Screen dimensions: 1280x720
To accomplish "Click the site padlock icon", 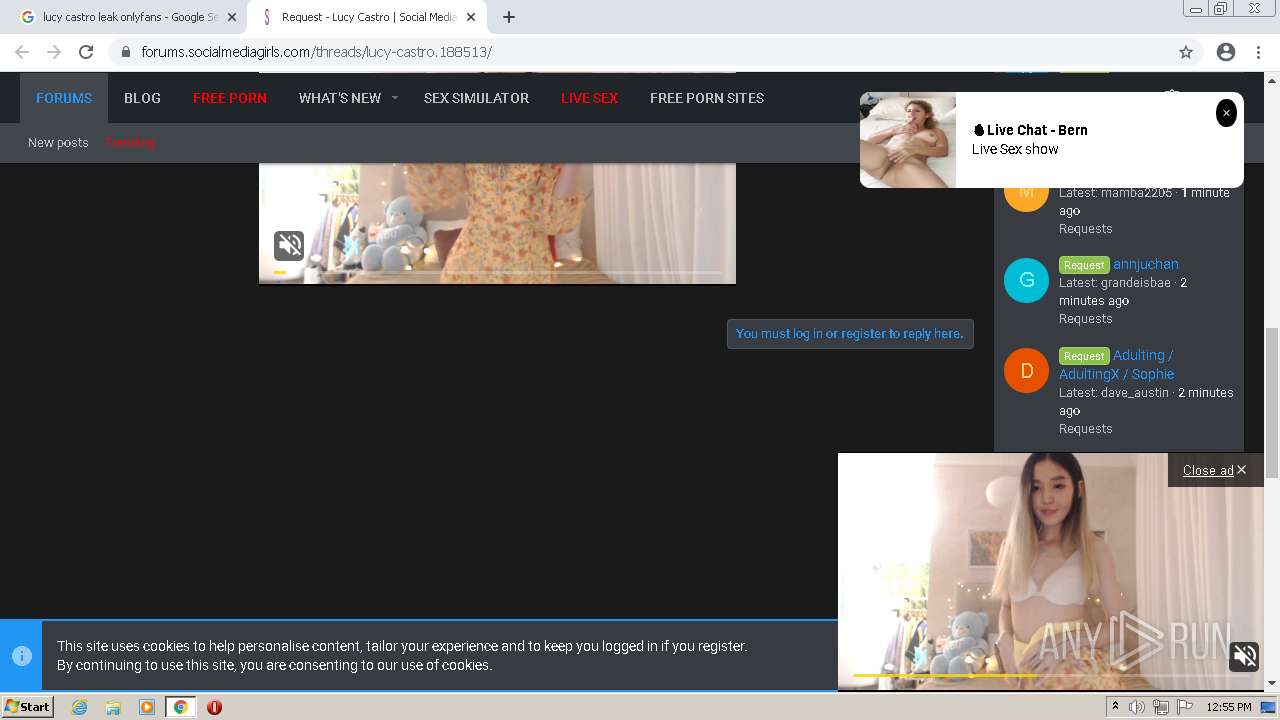I will coord(125,52).
